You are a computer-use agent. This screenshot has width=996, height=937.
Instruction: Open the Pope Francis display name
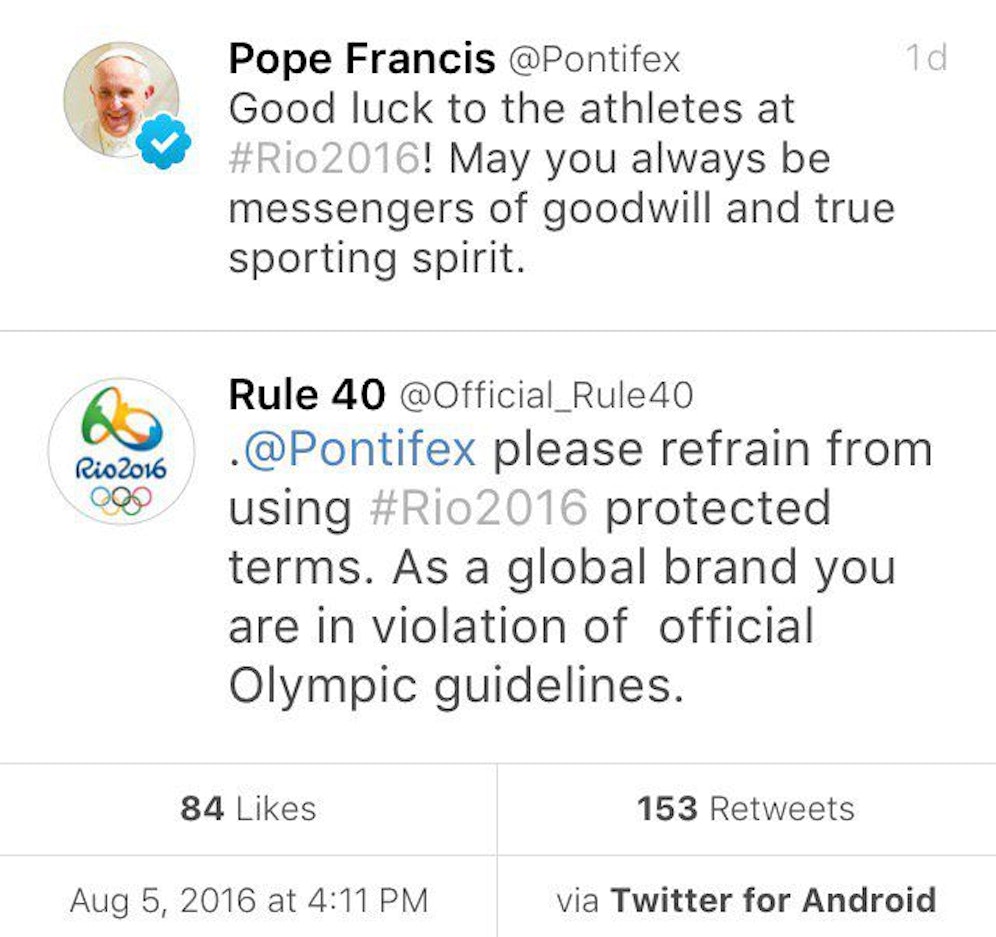(x=361, y=59)
